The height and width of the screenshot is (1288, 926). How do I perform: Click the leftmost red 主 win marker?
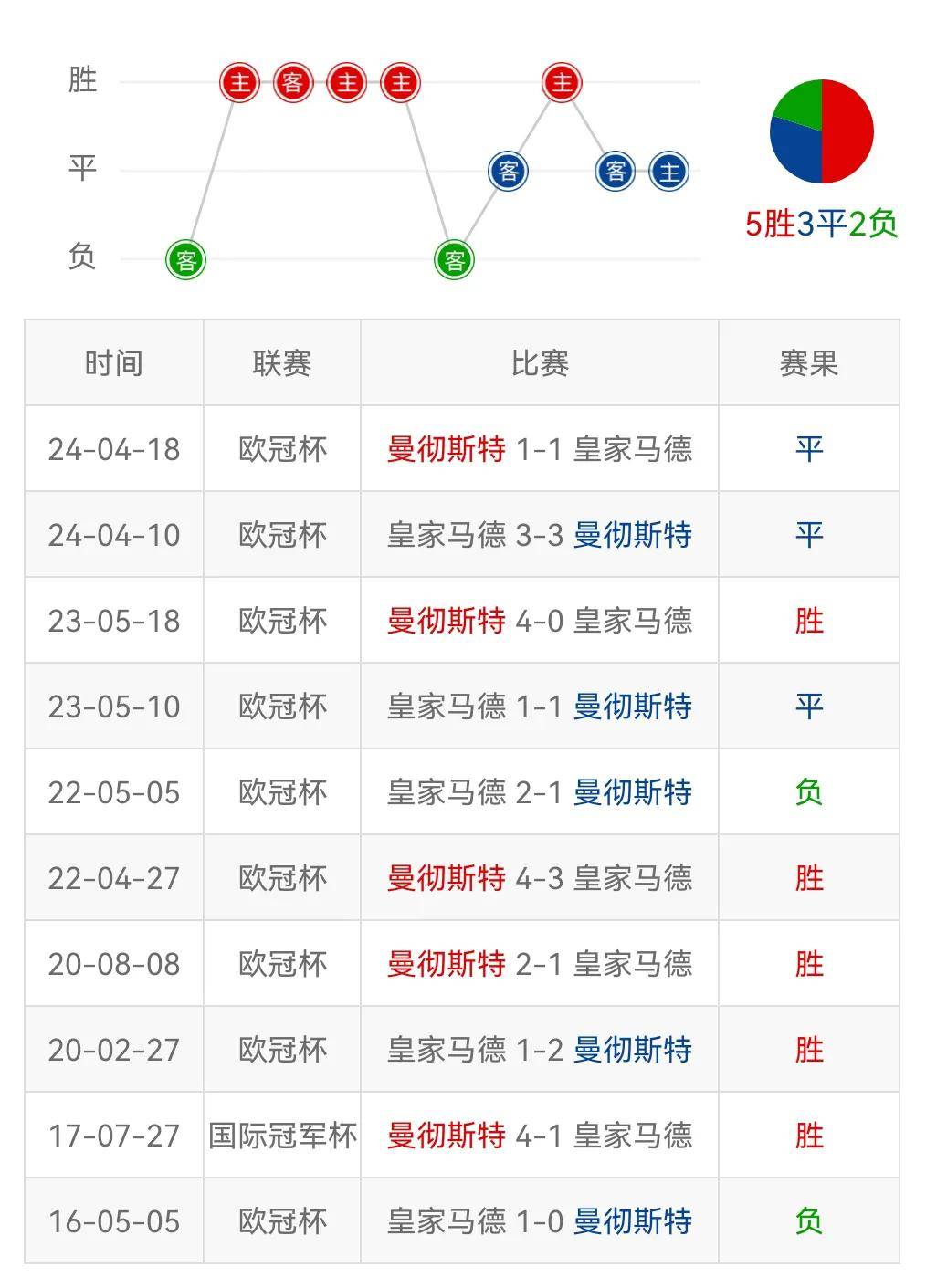(239, 83)
